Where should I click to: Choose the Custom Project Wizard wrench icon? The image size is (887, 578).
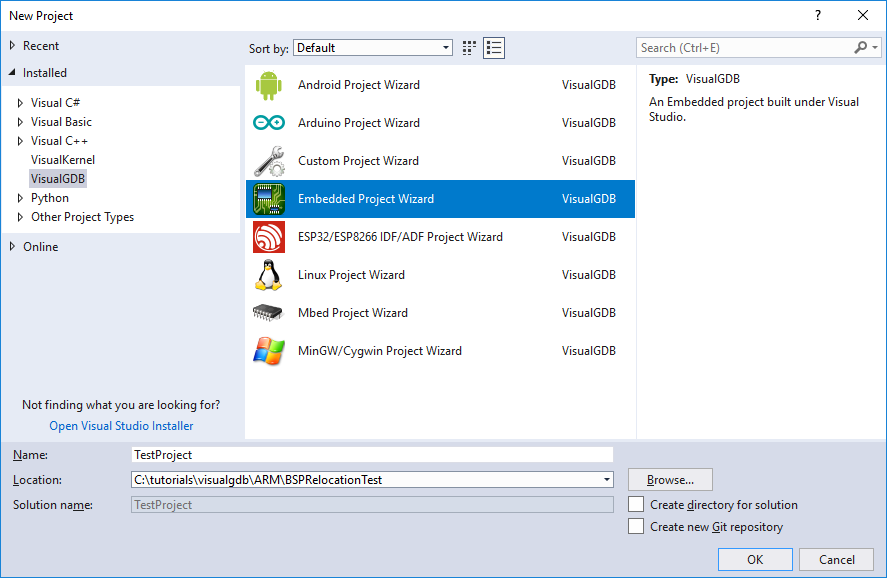click(x=269, y=161)
